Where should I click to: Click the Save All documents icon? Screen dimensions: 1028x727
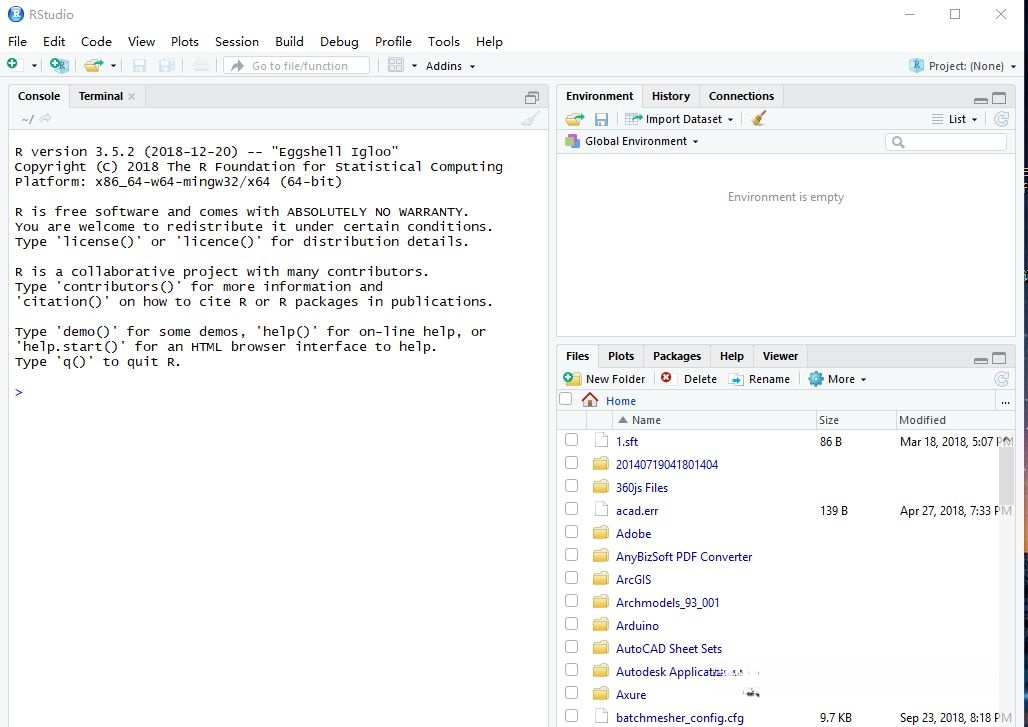point(167,65)
